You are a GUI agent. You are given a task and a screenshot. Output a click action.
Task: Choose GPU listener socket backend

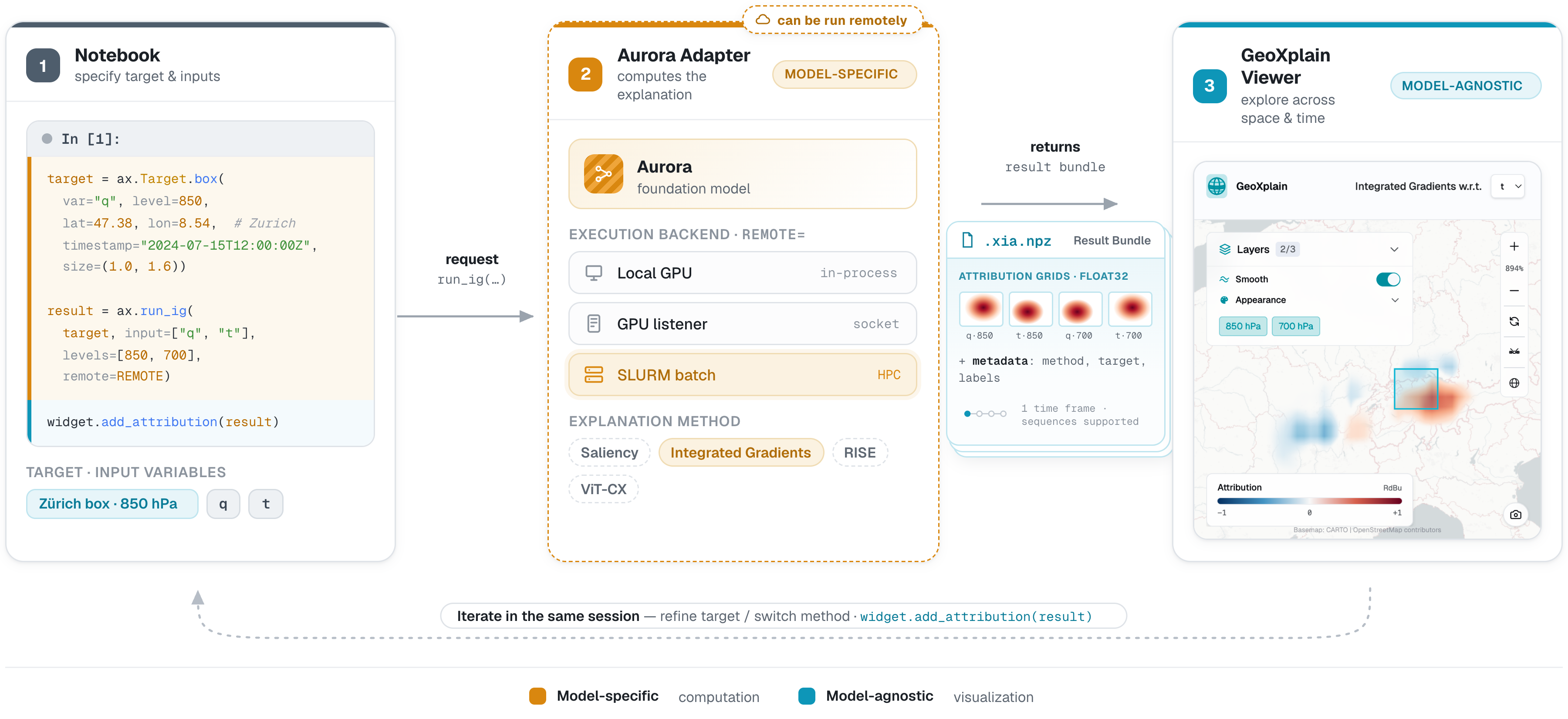click(x=742, y=323)
